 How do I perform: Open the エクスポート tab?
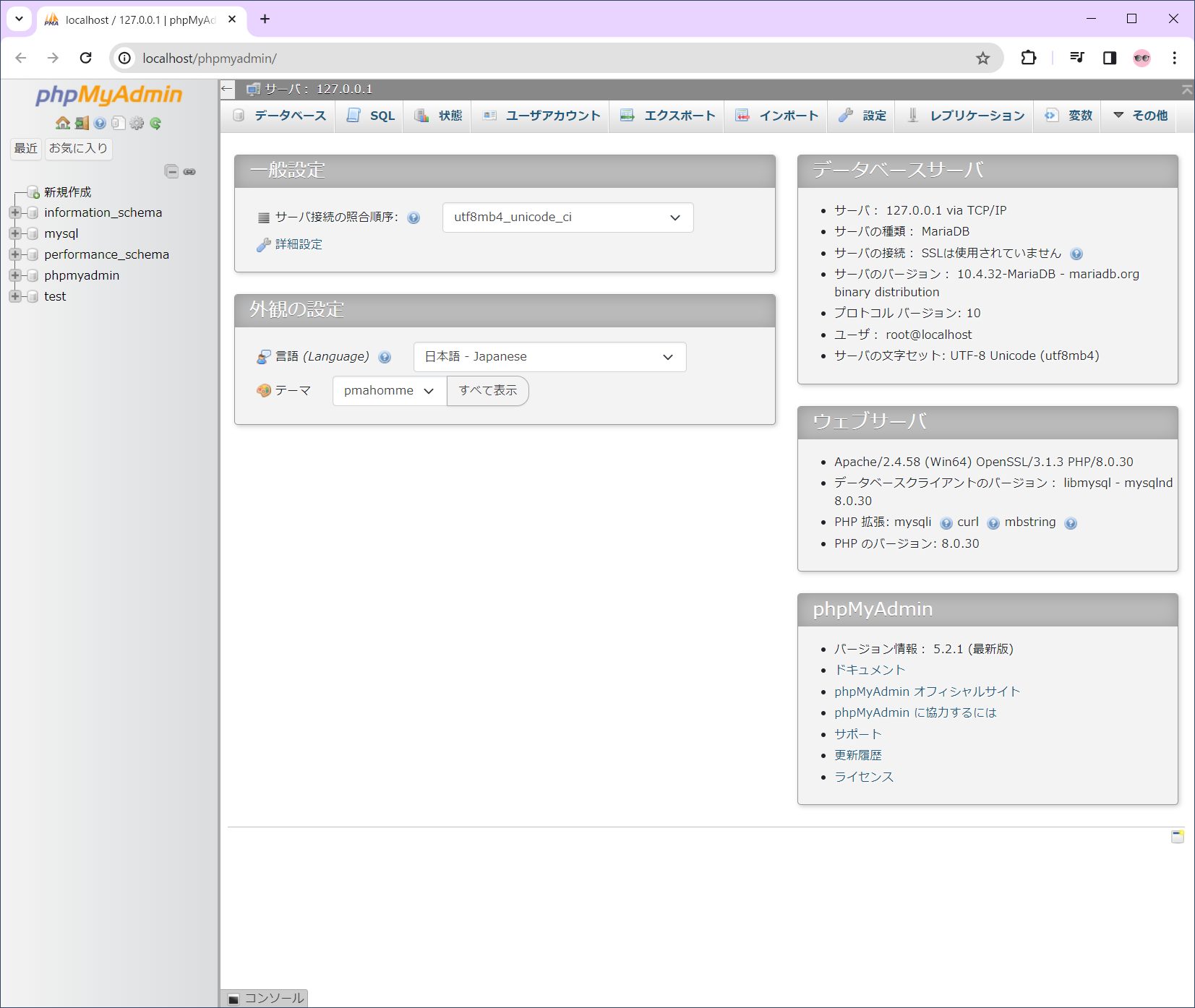coord(668,116)
